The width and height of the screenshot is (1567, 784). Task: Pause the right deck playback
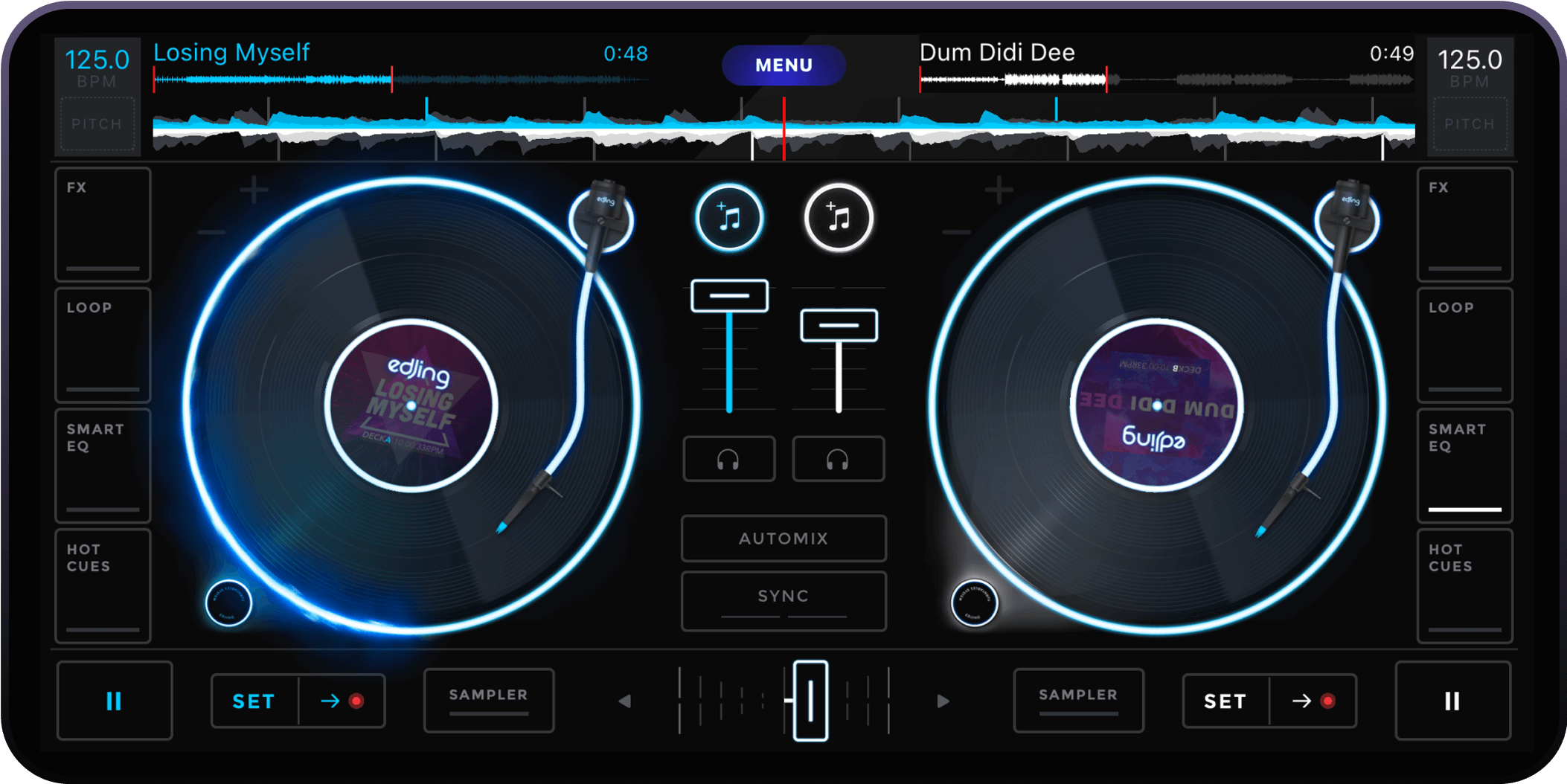[1452, 701]
